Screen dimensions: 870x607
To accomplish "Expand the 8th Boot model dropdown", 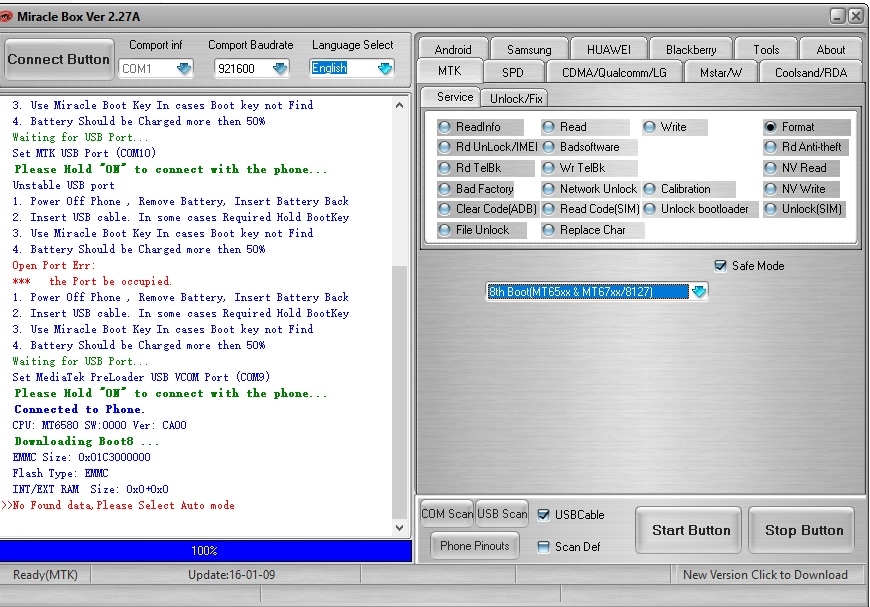I will coord(699,291).
